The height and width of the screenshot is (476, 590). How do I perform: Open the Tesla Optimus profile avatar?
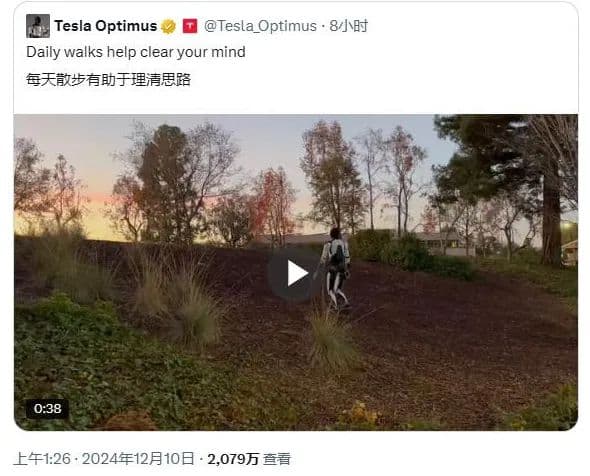coord(38,26)
